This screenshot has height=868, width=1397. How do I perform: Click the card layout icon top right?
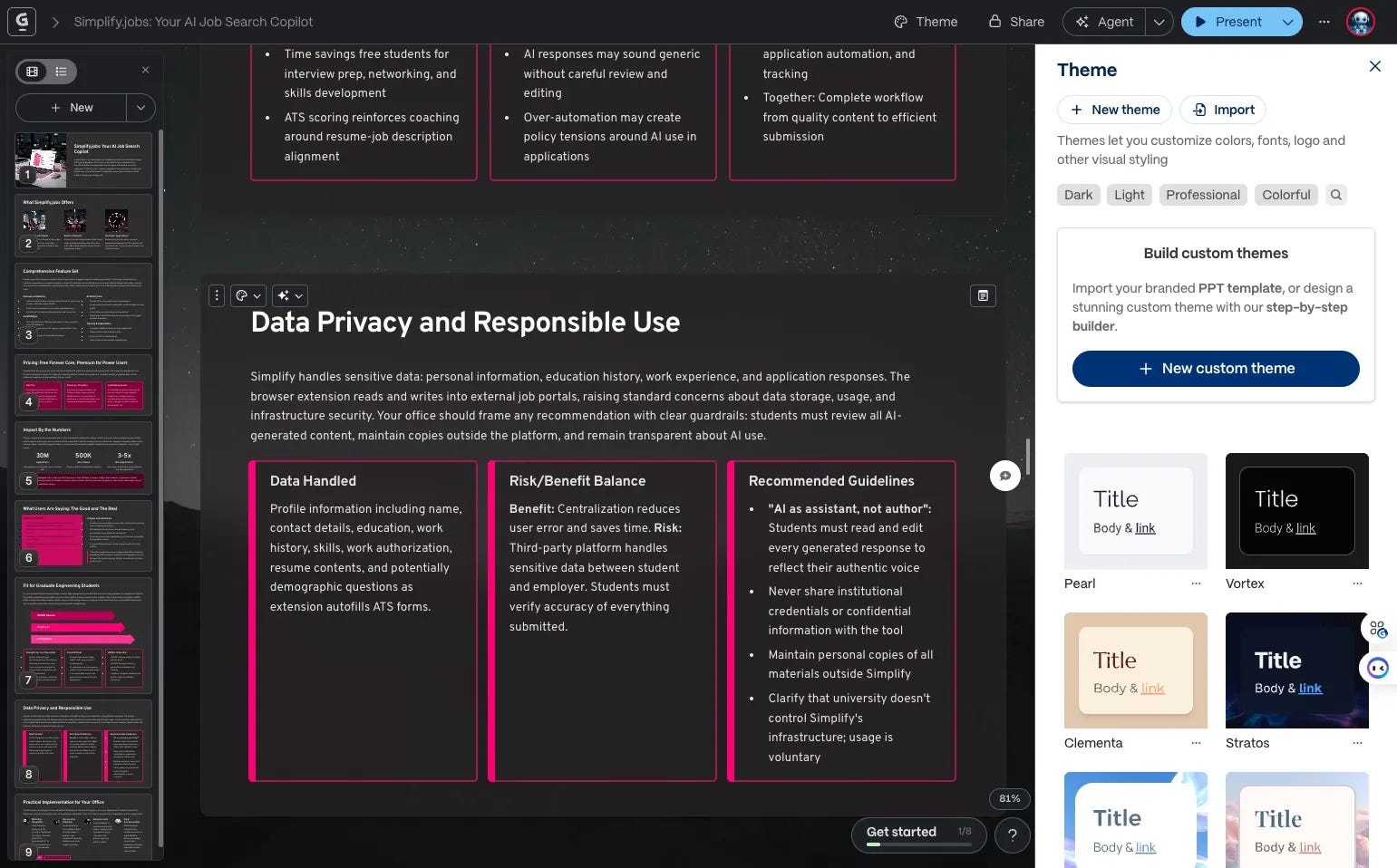point(983,295)
